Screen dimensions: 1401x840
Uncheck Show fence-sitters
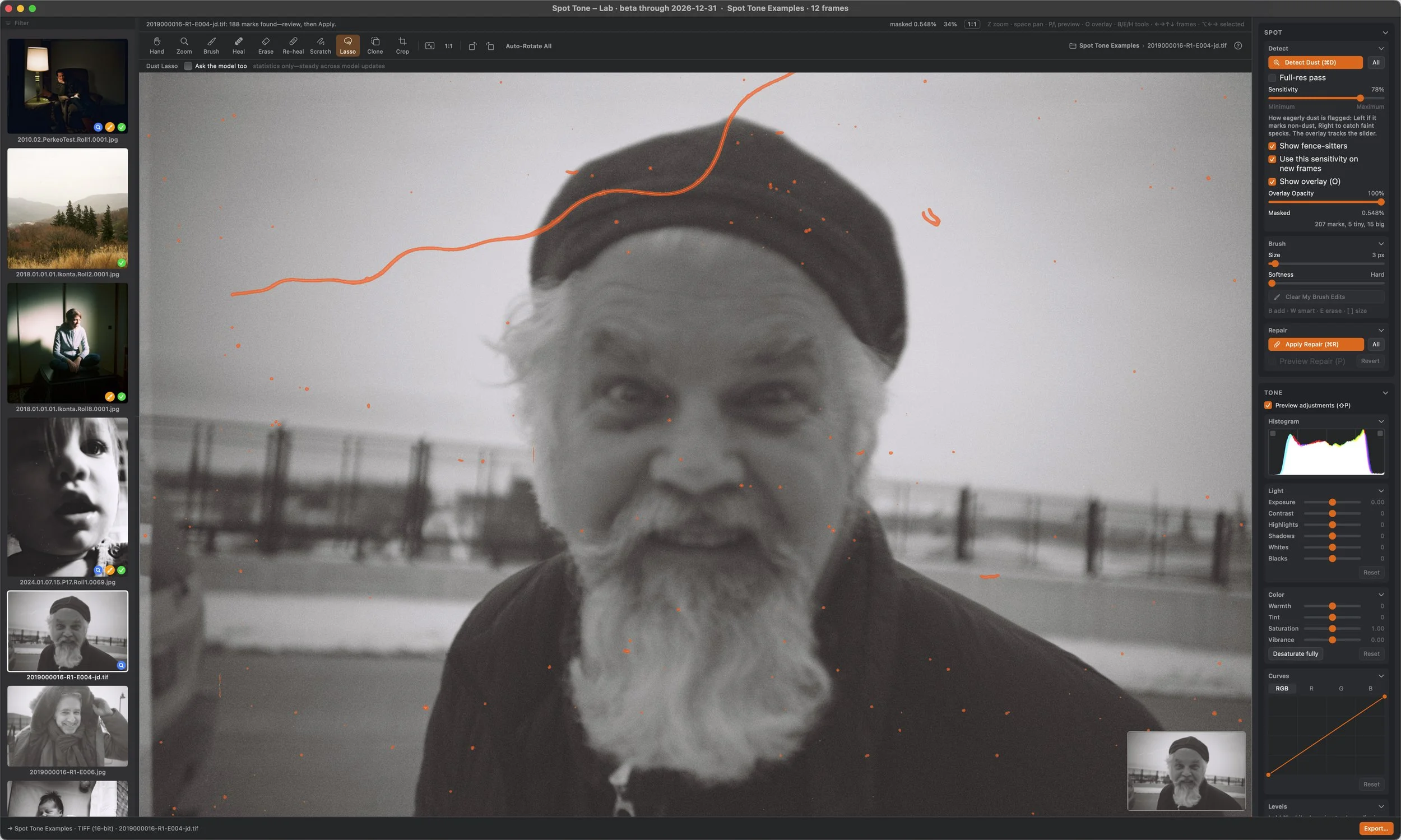point(1272,146)
